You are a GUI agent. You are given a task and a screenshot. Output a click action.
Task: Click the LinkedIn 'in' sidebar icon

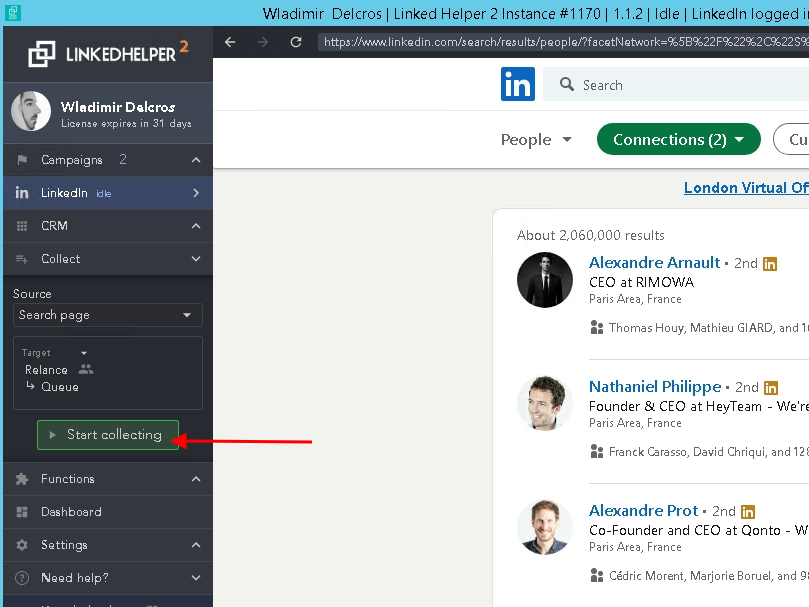[x=22, y=193]
